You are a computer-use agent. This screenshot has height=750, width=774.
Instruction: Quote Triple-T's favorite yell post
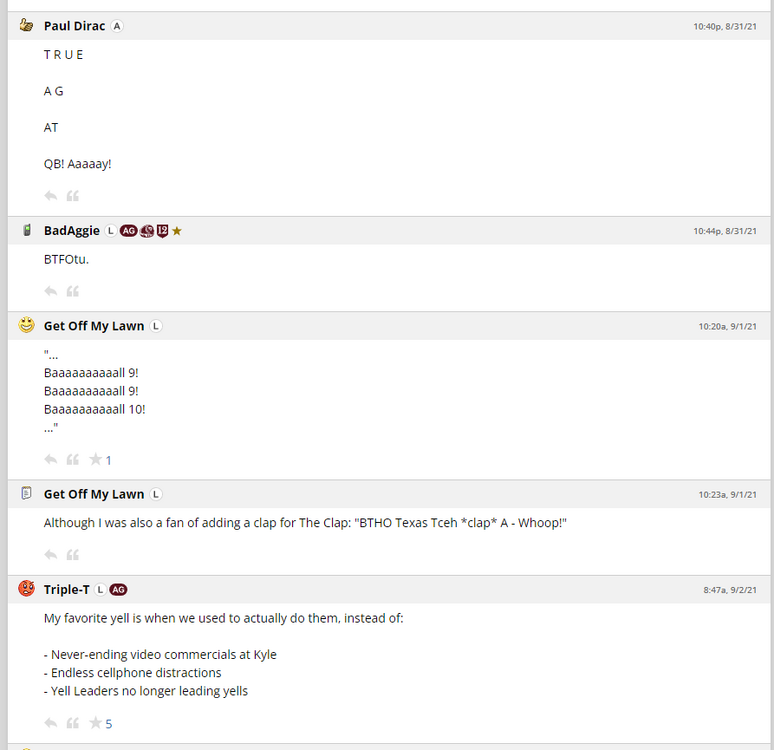coord(73,723)
